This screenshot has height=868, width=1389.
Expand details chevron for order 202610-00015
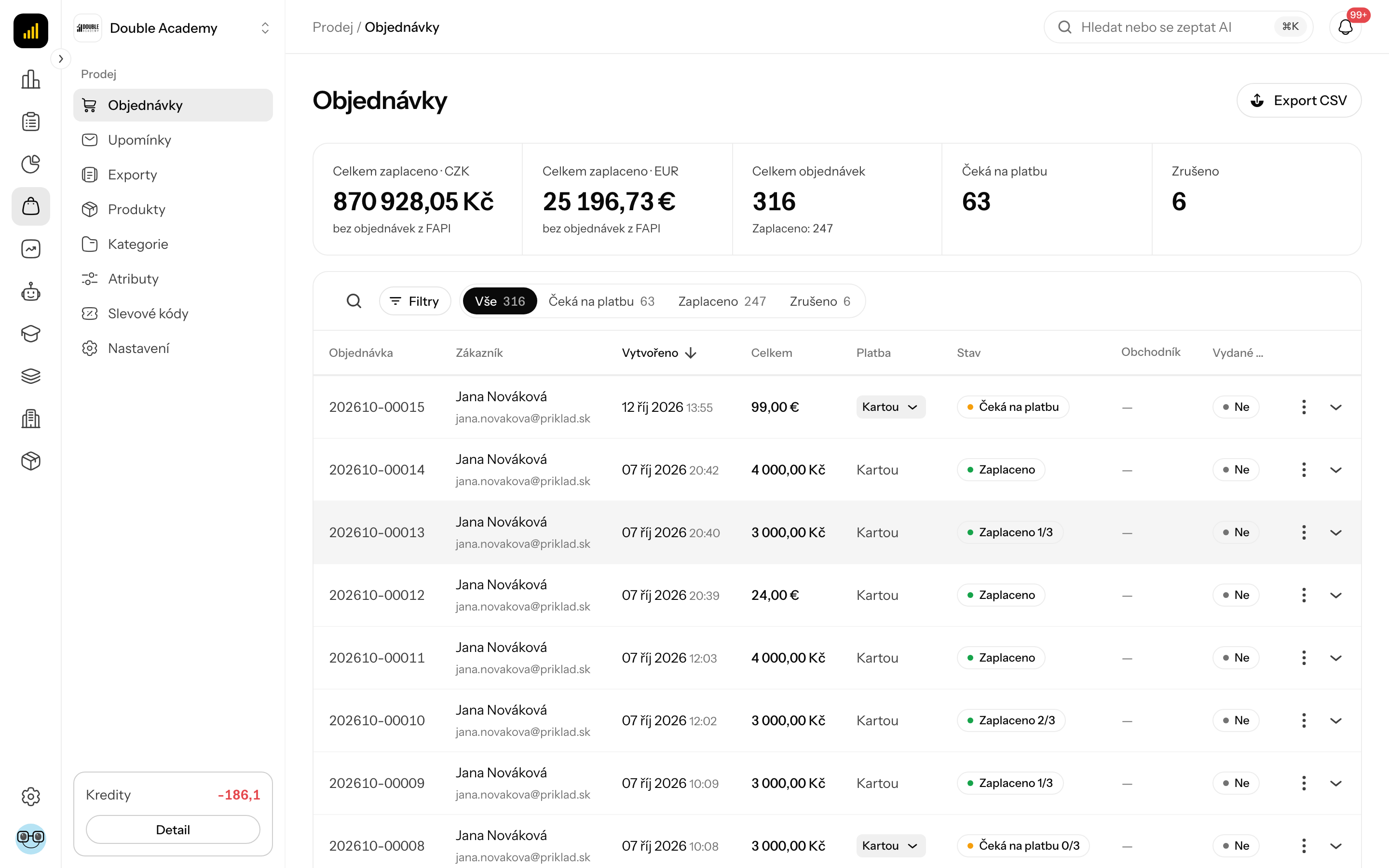point(1335,407)
